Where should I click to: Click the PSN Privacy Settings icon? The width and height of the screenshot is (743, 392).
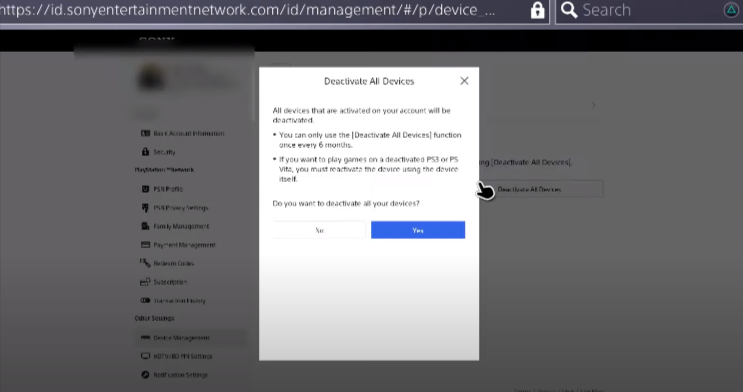tap(145, 208)
